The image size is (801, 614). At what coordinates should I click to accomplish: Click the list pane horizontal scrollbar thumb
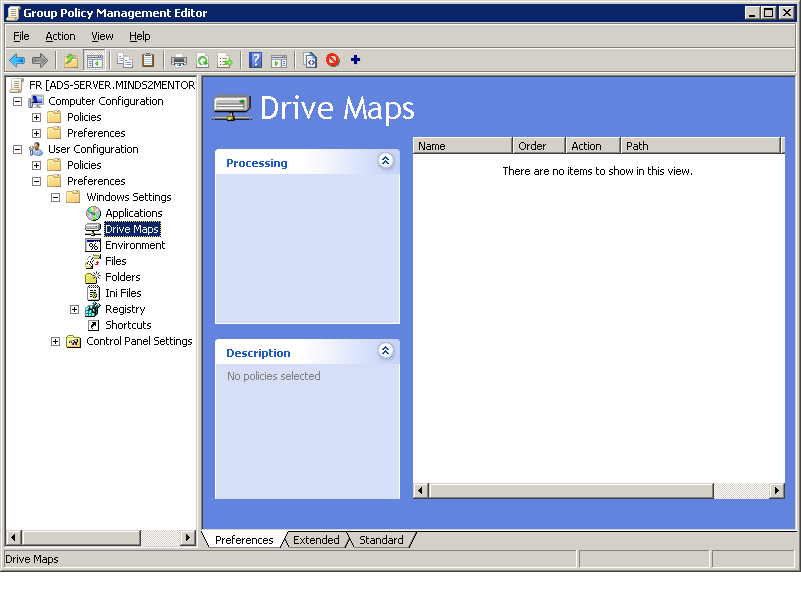coord(571,491)
